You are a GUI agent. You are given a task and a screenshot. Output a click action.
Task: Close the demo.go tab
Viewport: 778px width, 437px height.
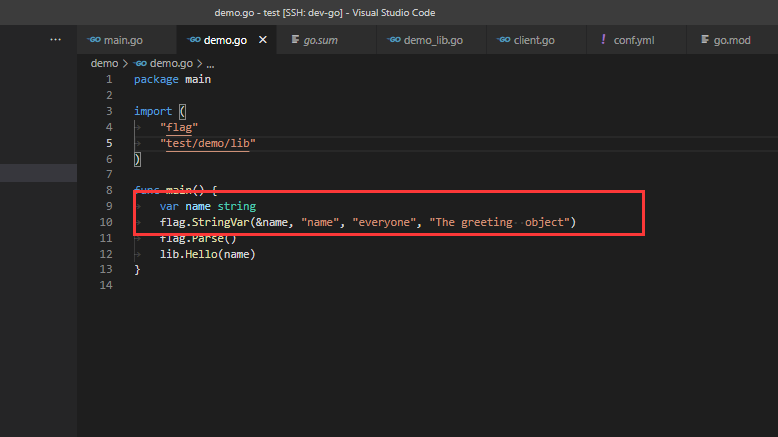point(263,40)
